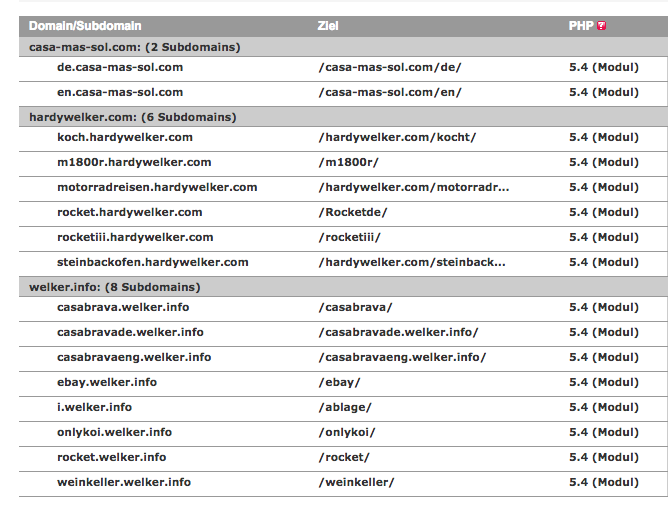
Task: Open the motorradreisen.hardywelker.com subdomain
Action: 157,187
